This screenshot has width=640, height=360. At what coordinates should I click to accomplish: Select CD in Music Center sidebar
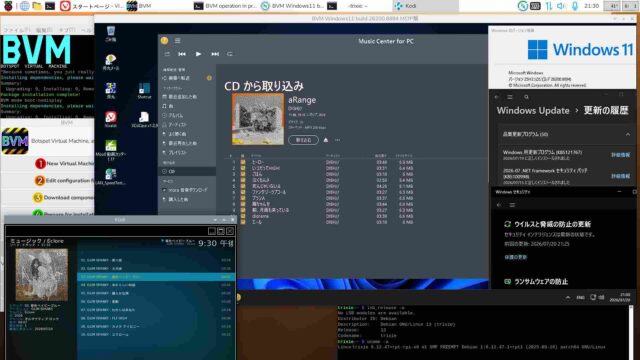point(187,171)
